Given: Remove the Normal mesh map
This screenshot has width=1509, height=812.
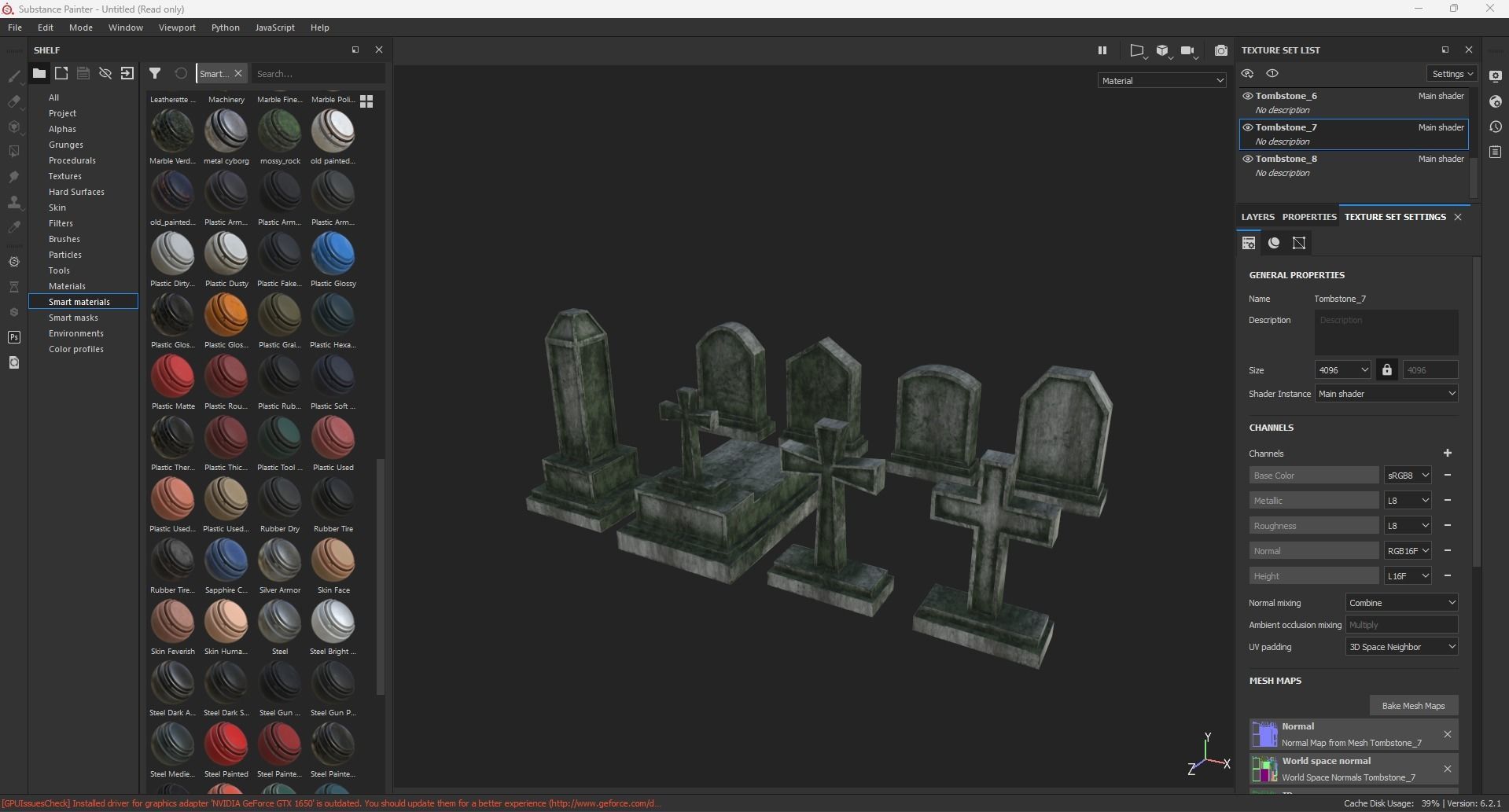Looking at the screenshot, I should [x=1447, y=734].
